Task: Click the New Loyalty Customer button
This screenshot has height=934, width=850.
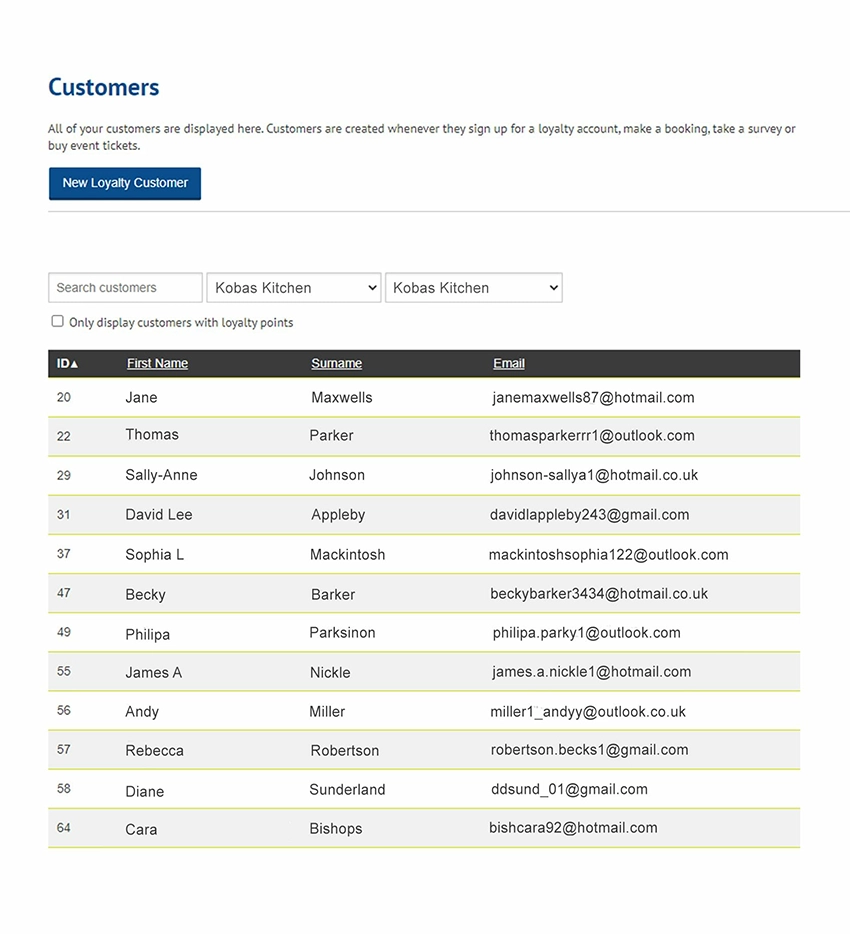Action: click(x=124, y=183)
